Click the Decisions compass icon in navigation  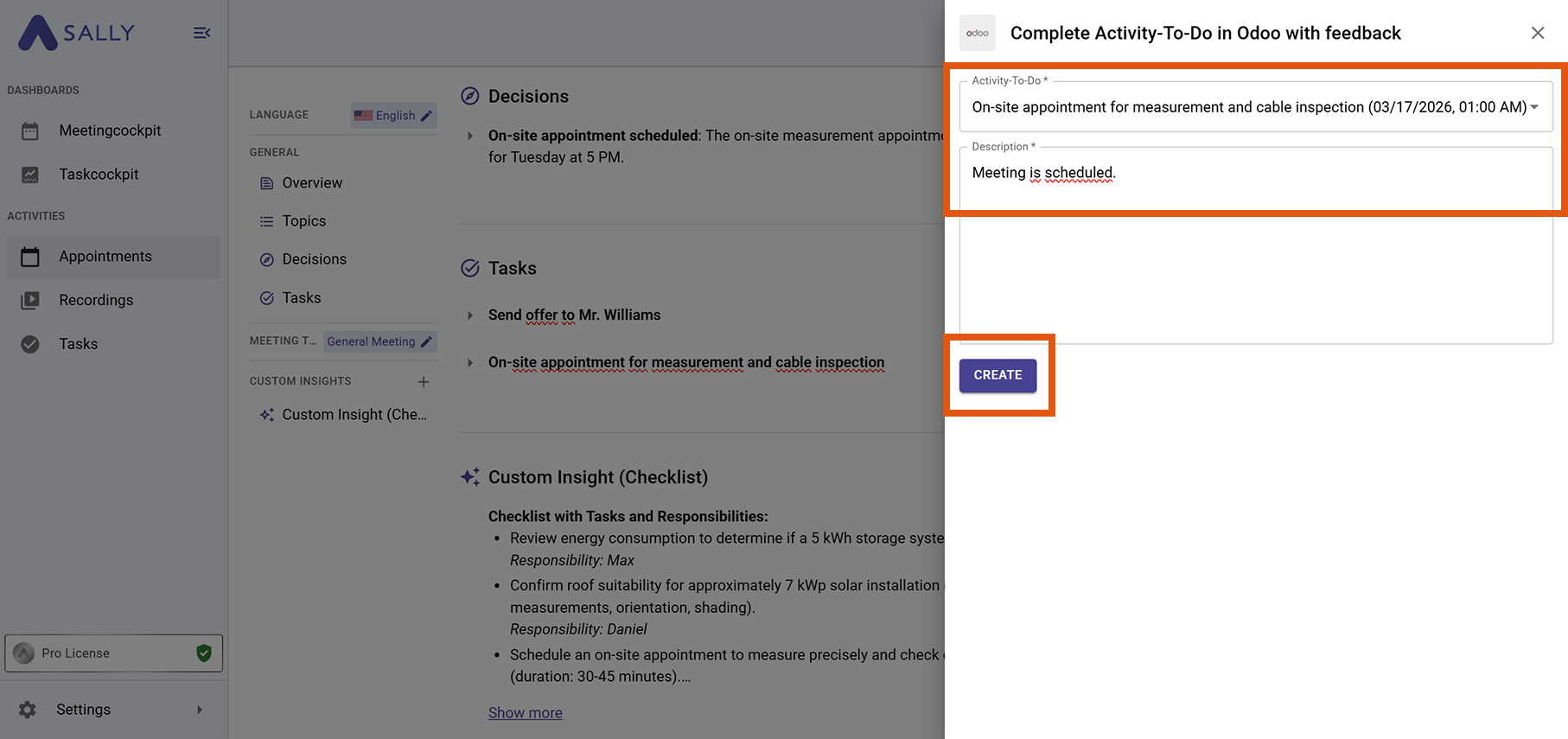pyautogui.click(x=267, y=259)
